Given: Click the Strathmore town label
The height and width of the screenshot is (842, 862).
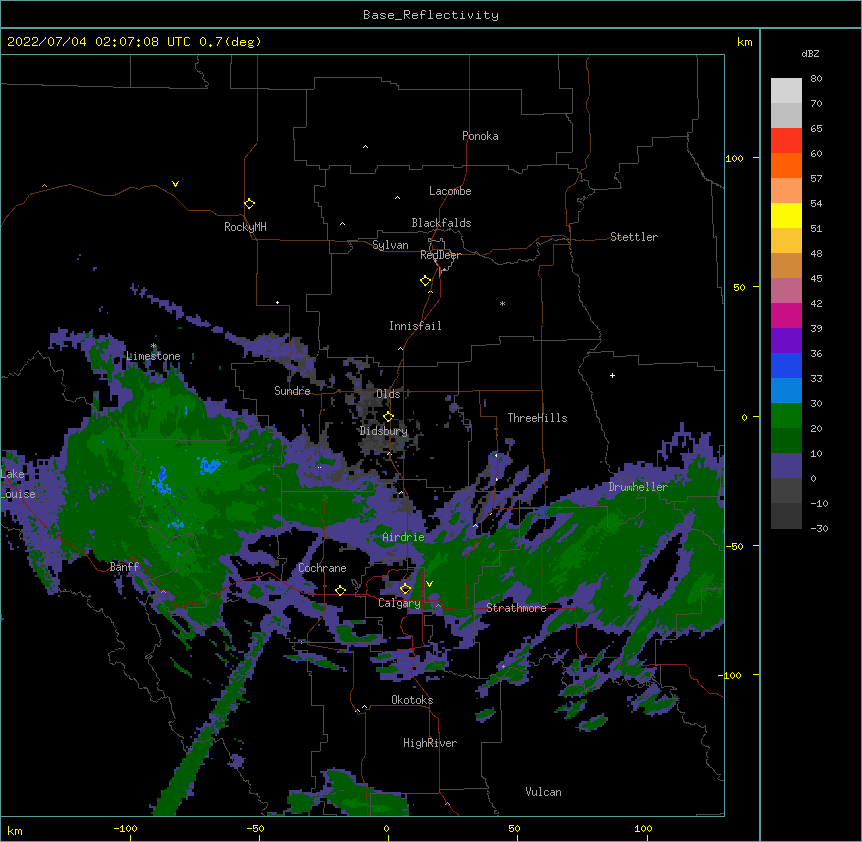Looking at the screenshot, I should click(516, 608).
